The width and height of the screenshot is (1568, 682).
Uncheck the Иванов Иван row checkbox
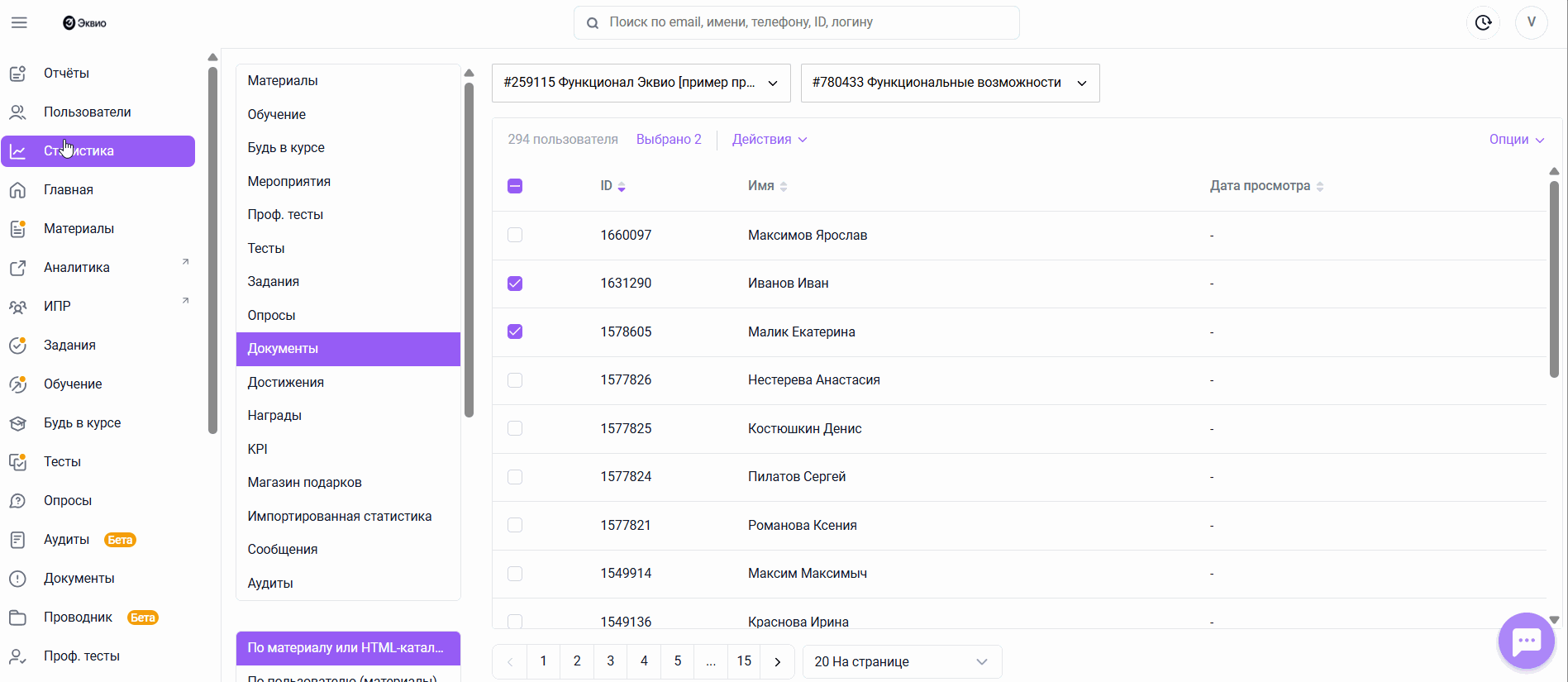point(515,284)
